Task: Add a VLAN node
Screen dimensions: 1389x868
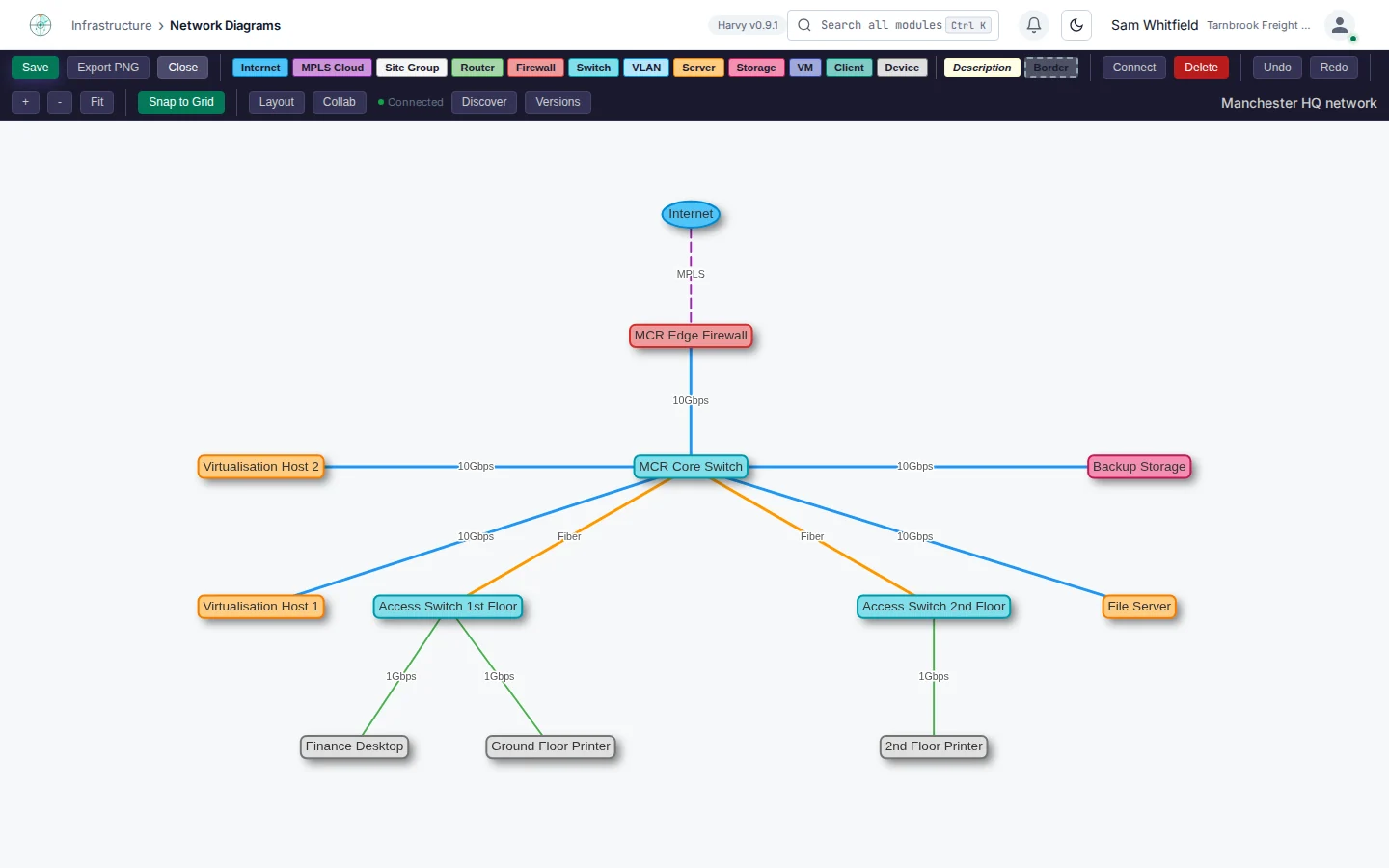Action: tap(646, 68)
